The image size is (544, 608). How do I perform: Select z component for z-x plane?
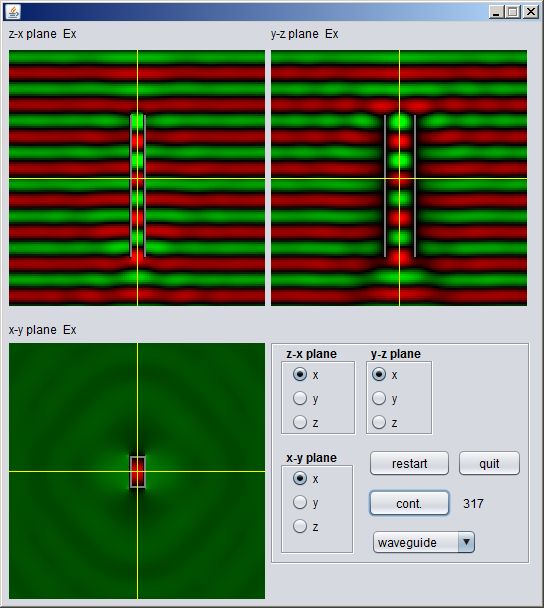(x=300, y=422)
